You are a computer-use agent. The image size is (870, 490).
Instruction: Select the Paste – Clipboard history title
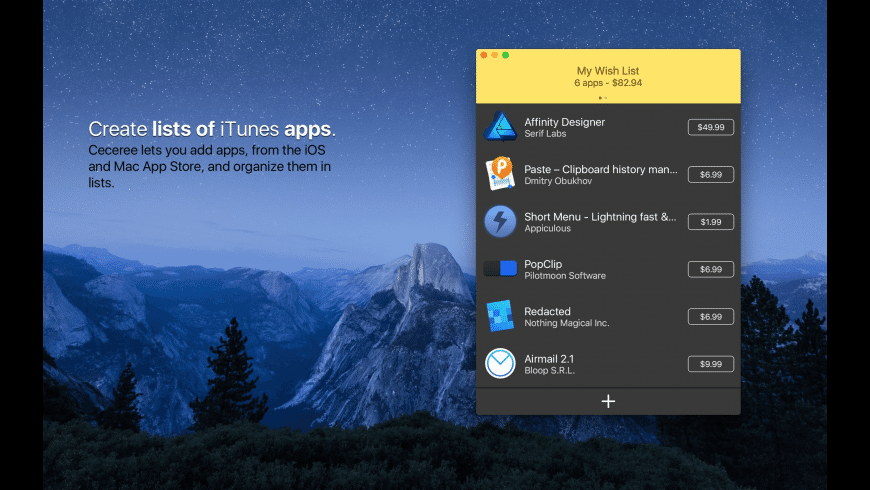(601, 169)
